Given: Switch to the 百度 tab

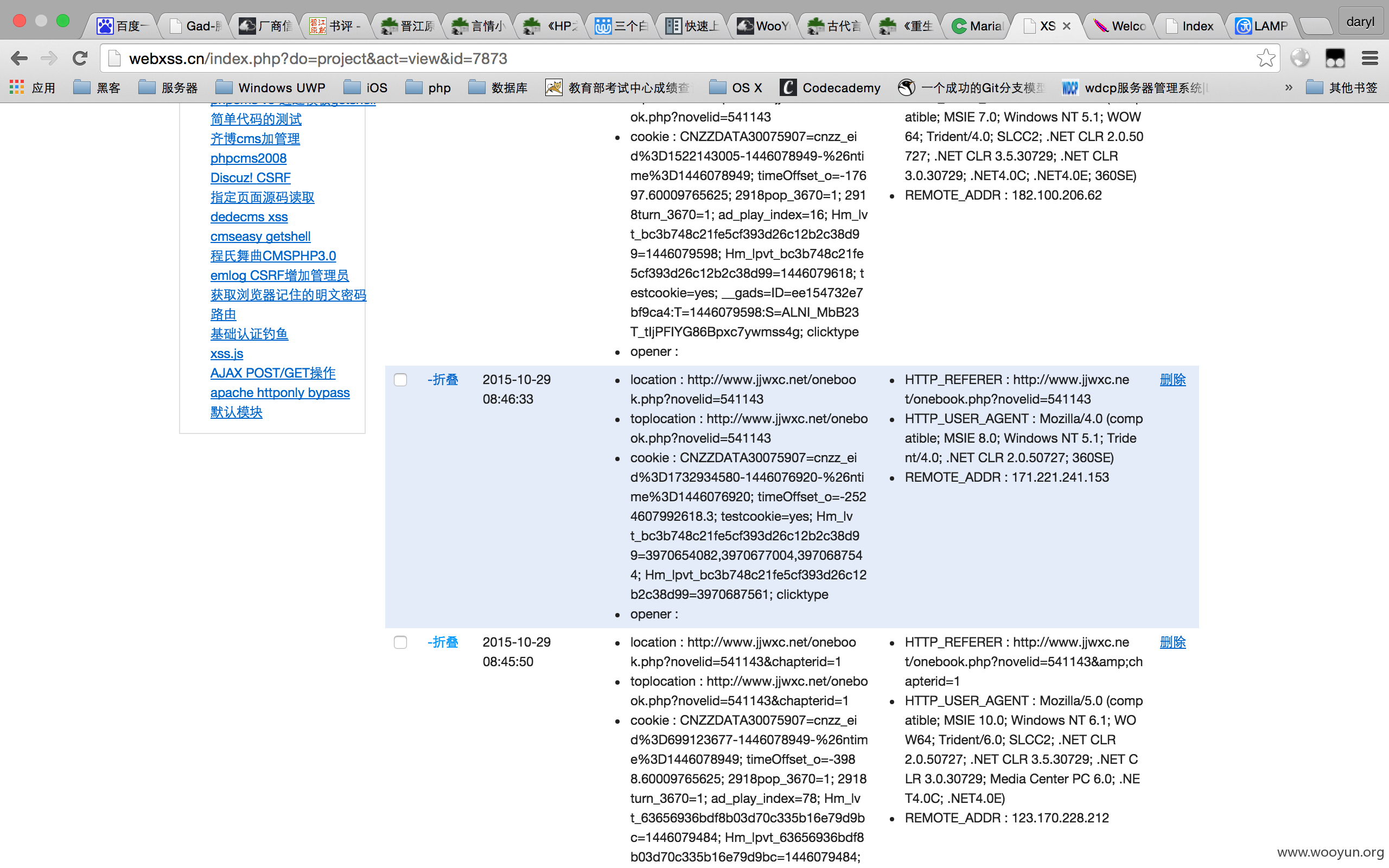Looking at the screenshot, I should pos(122,26).
